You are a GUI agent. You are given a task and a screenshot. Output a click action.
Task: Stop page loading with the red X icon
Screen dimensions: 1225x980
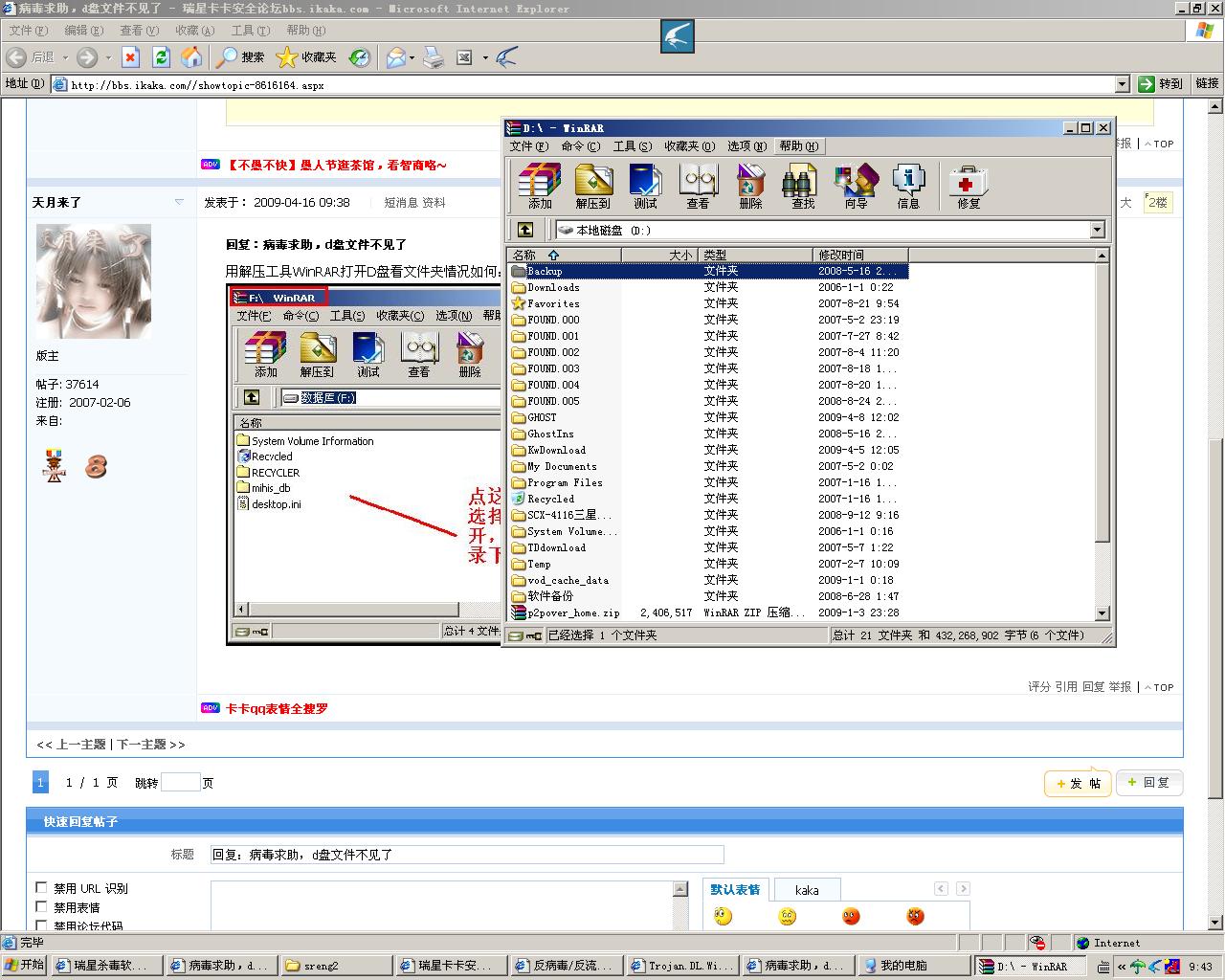point(131,57)
